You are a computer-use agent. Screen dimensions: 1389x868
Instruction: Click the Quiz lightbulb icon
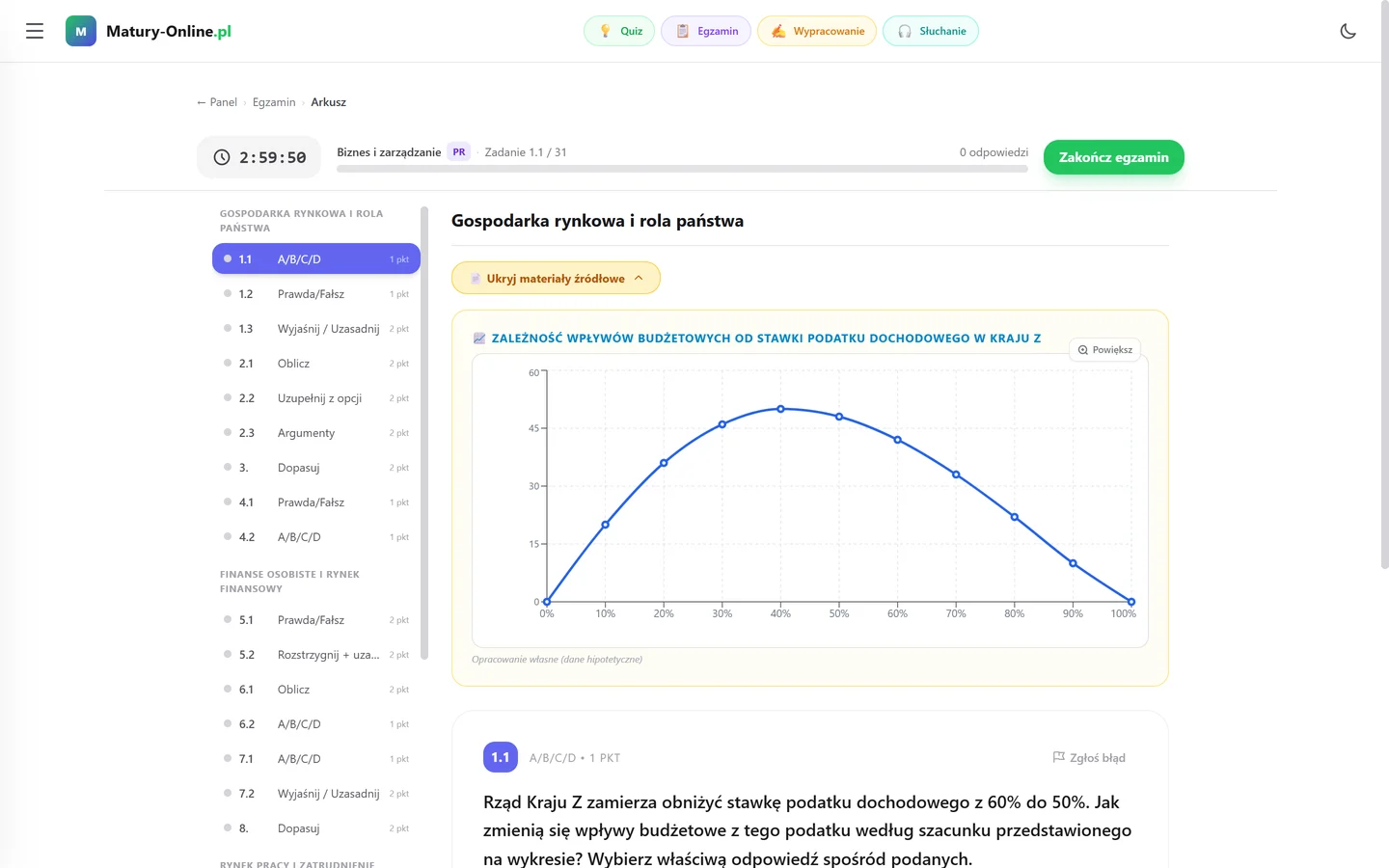tap(605, 31)
